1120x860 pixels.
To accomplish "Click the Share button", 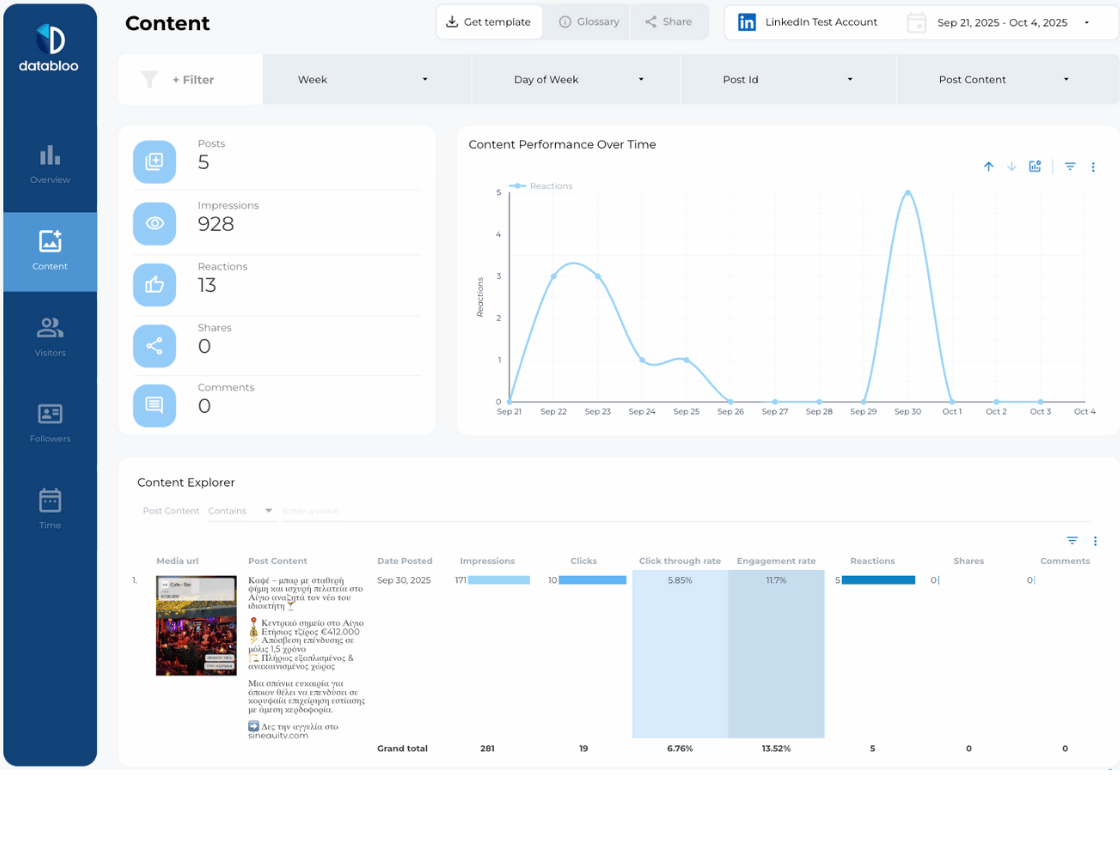I will tap(669, 21).
